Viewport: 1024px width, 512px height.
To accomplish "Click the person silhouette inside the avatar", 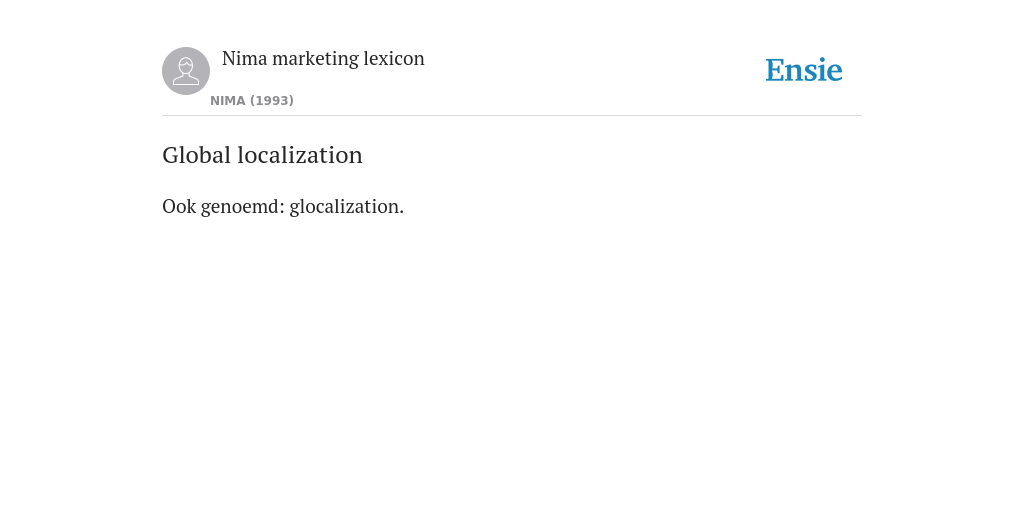I will point(186,71).
